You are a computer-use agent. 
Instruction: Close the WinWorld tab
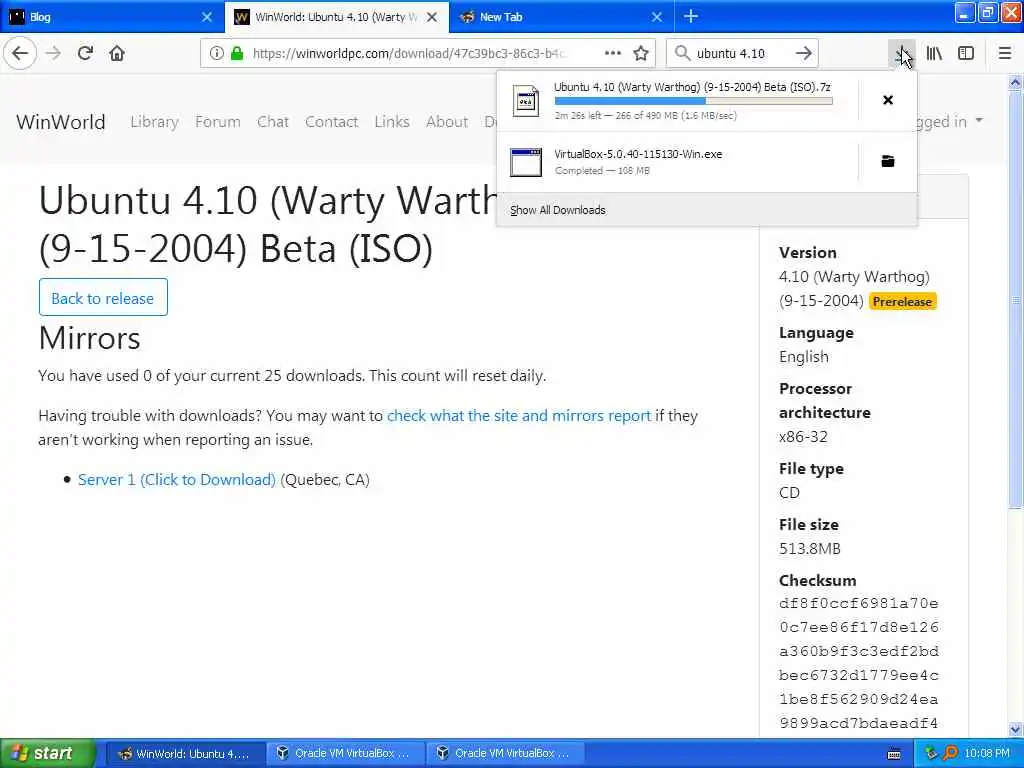click(432, 17)
